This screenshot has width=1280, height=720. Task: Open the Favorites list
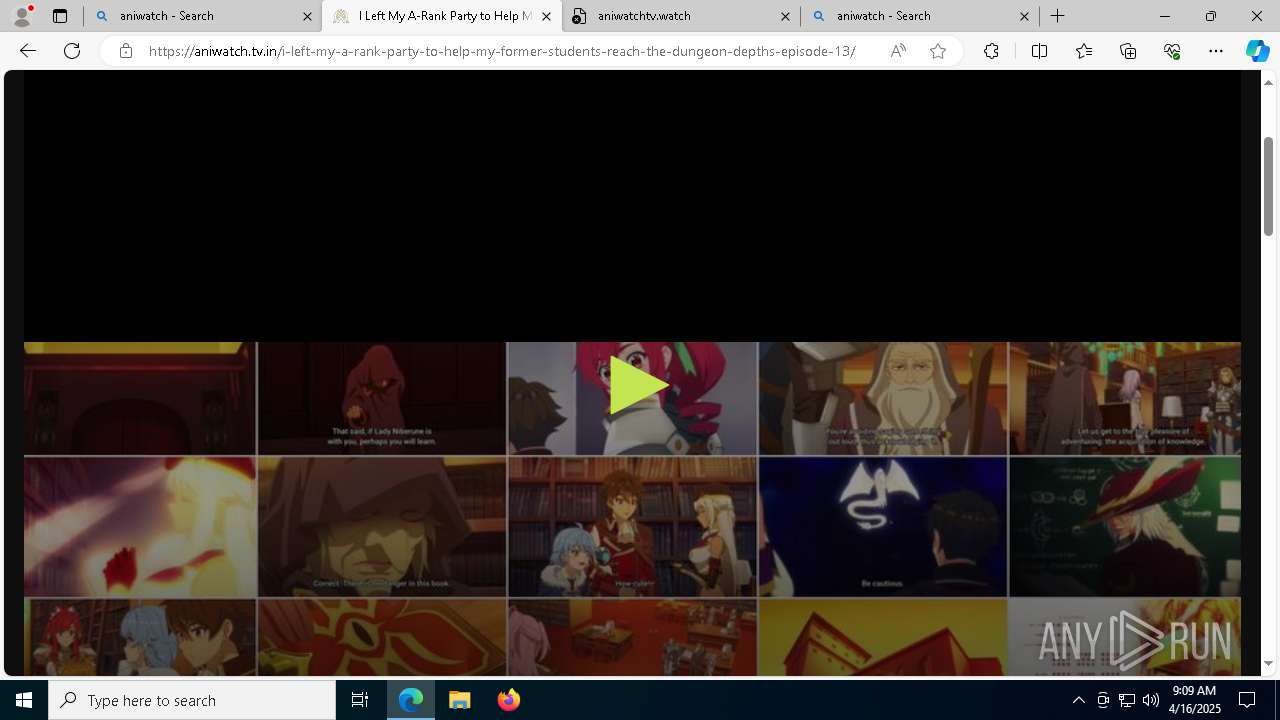pyautogui.click(x=1084, y=51)
